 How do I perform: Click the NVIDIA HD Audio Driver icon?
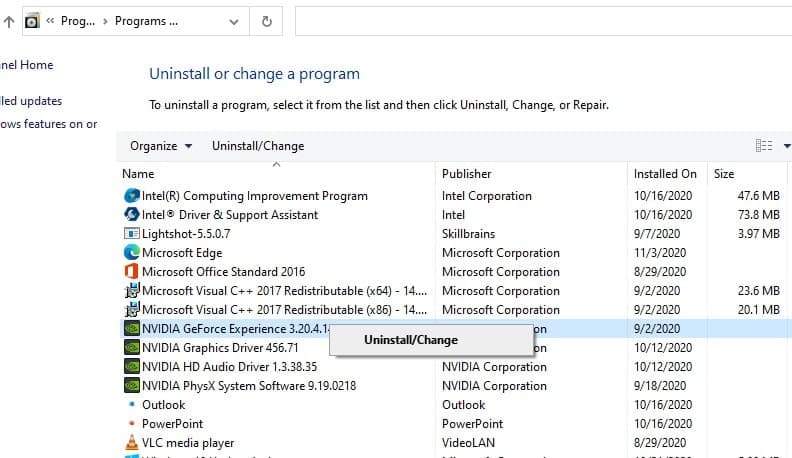point(132,366)
